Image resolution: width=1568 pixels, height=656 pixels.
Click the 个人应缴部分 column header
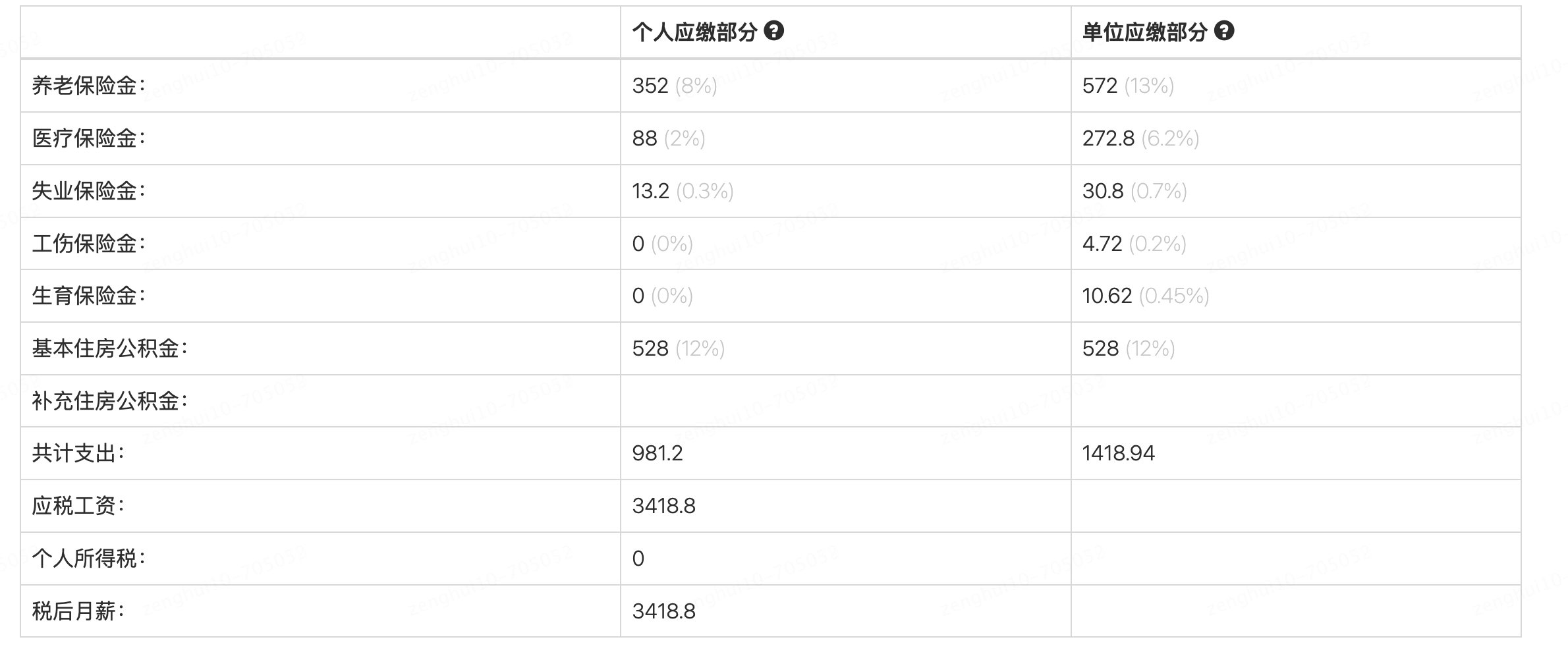click(694, 32)
